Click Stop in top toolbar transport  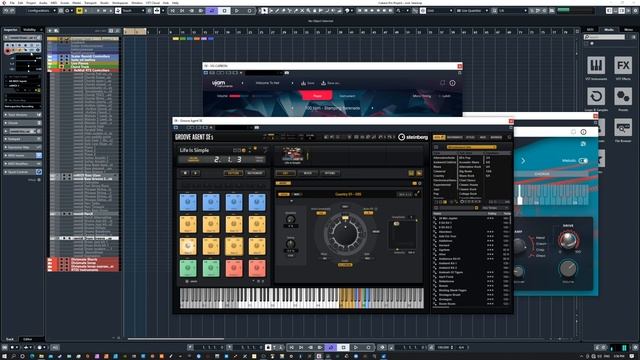click(224, 11)
